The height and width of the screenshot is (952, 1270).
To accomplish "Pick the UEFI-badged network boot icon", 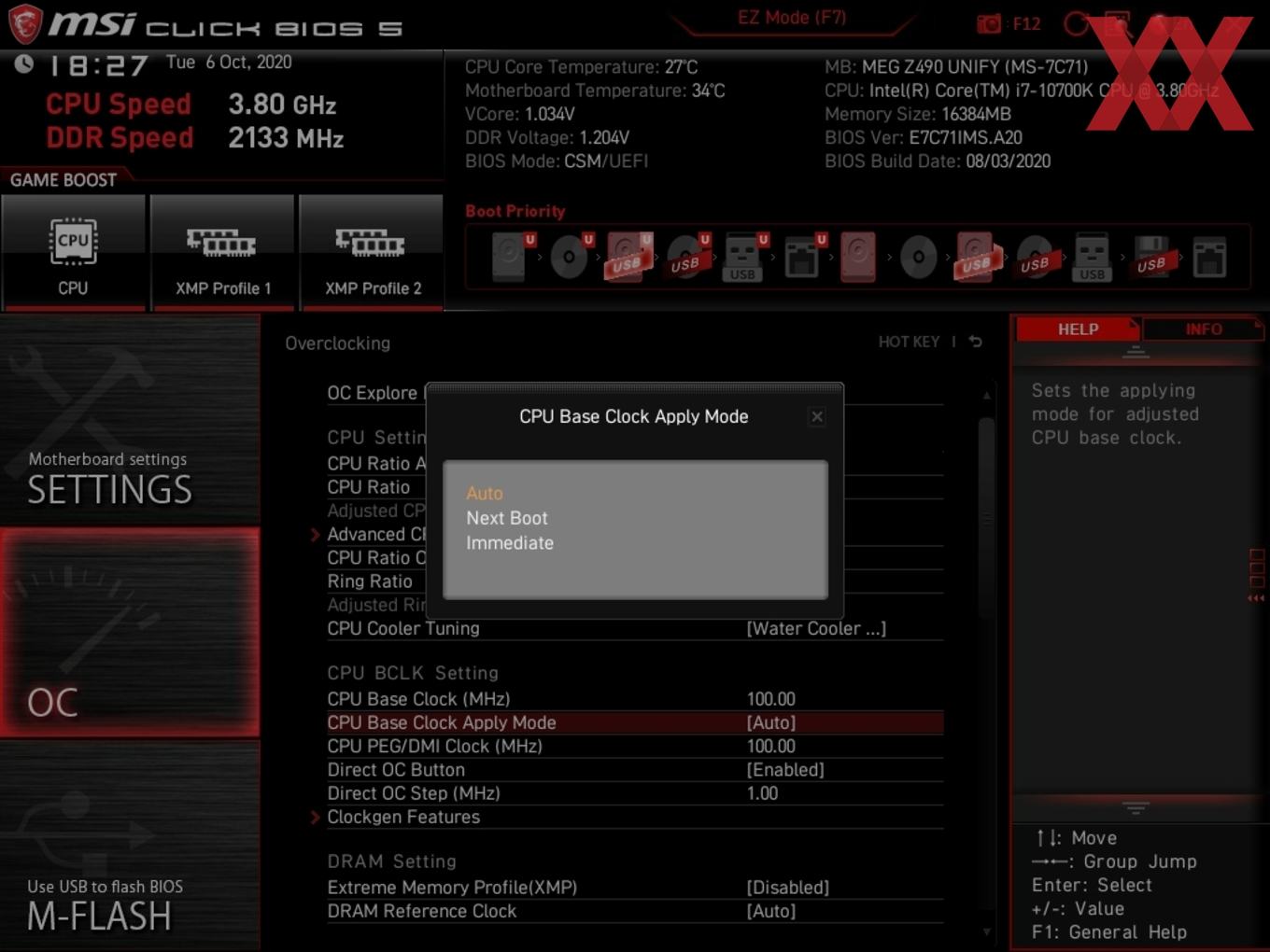I will tap(803, 257).
